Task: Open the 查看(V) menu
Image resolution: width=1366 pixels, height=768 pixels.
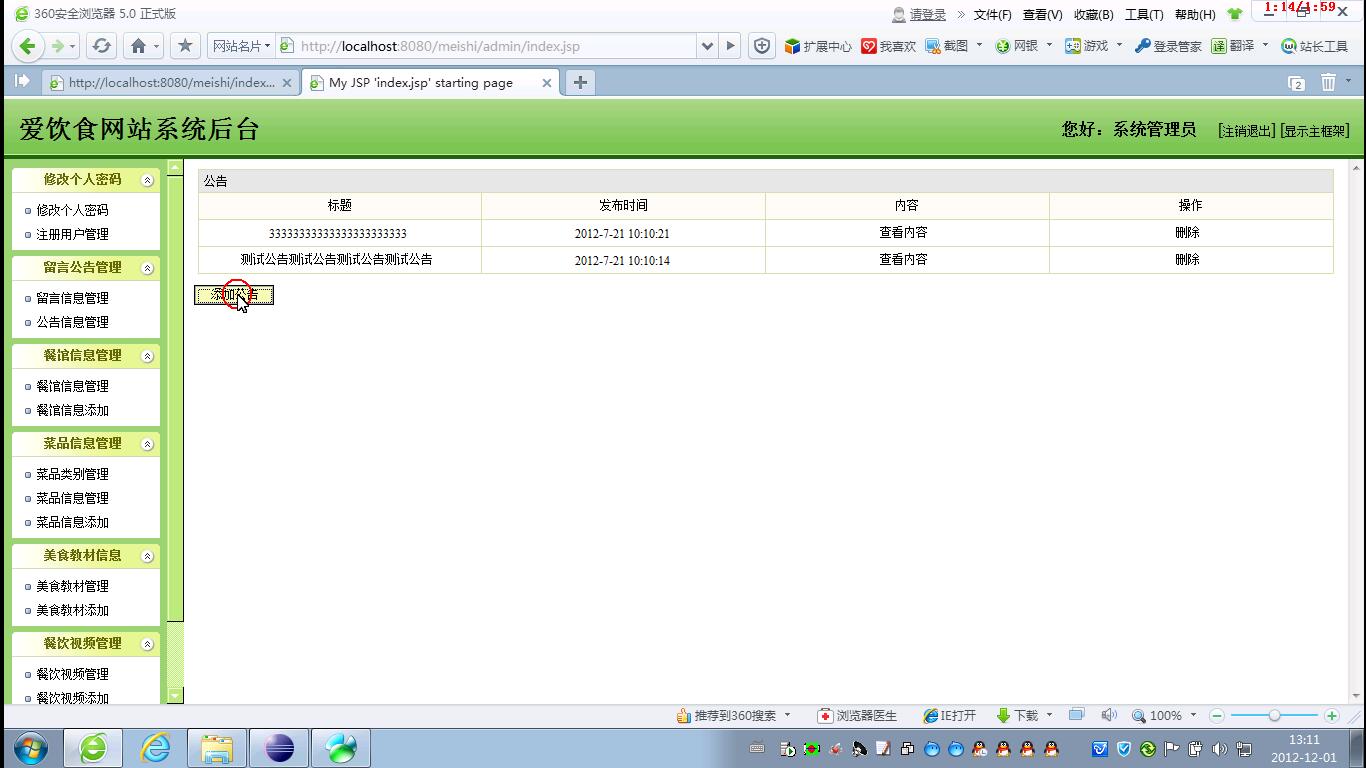Action: coord(1042,14)
